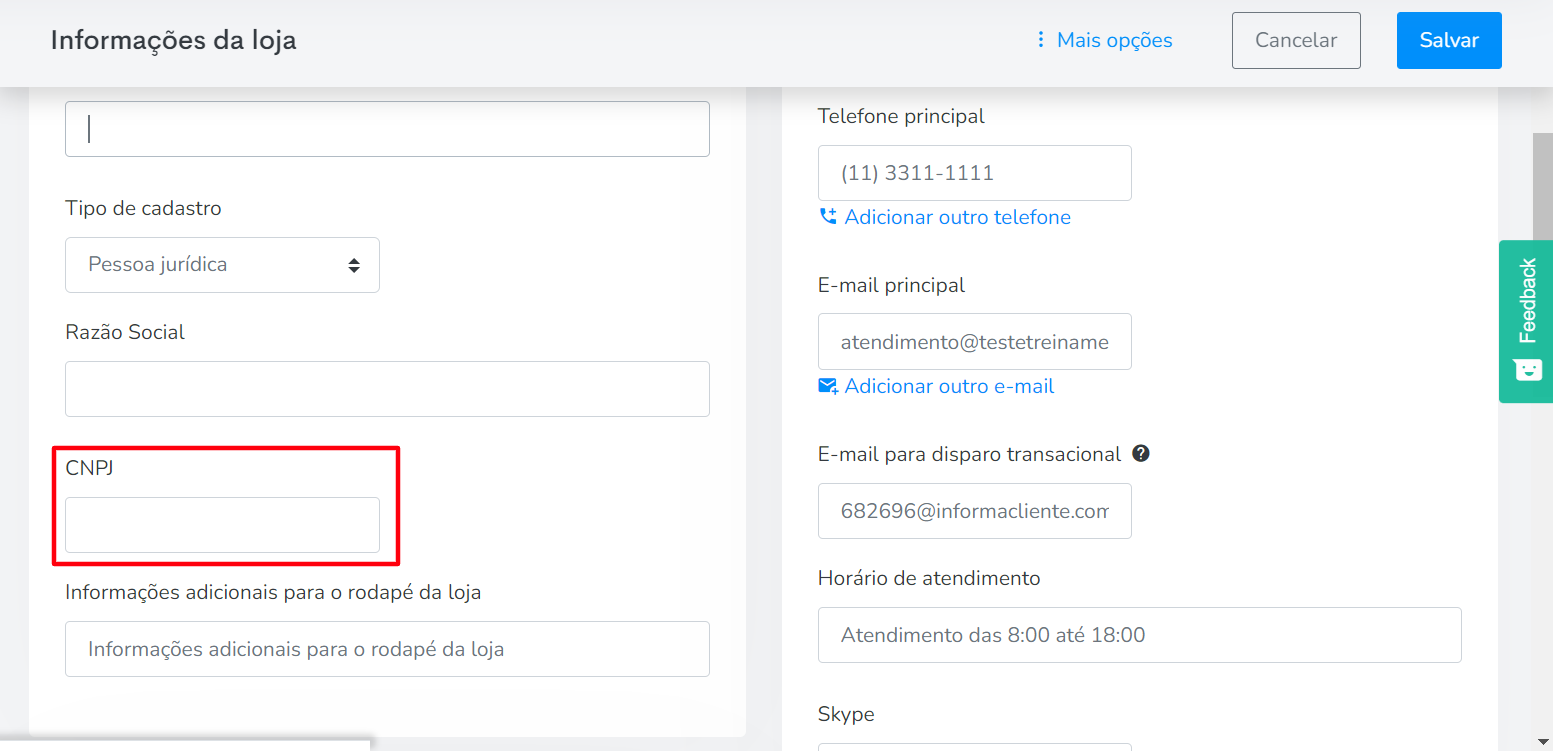The width and height of the screenshot is (1553, 751).
Task: Click the E-mail para disparo transacional field
Action: point(975,511)
